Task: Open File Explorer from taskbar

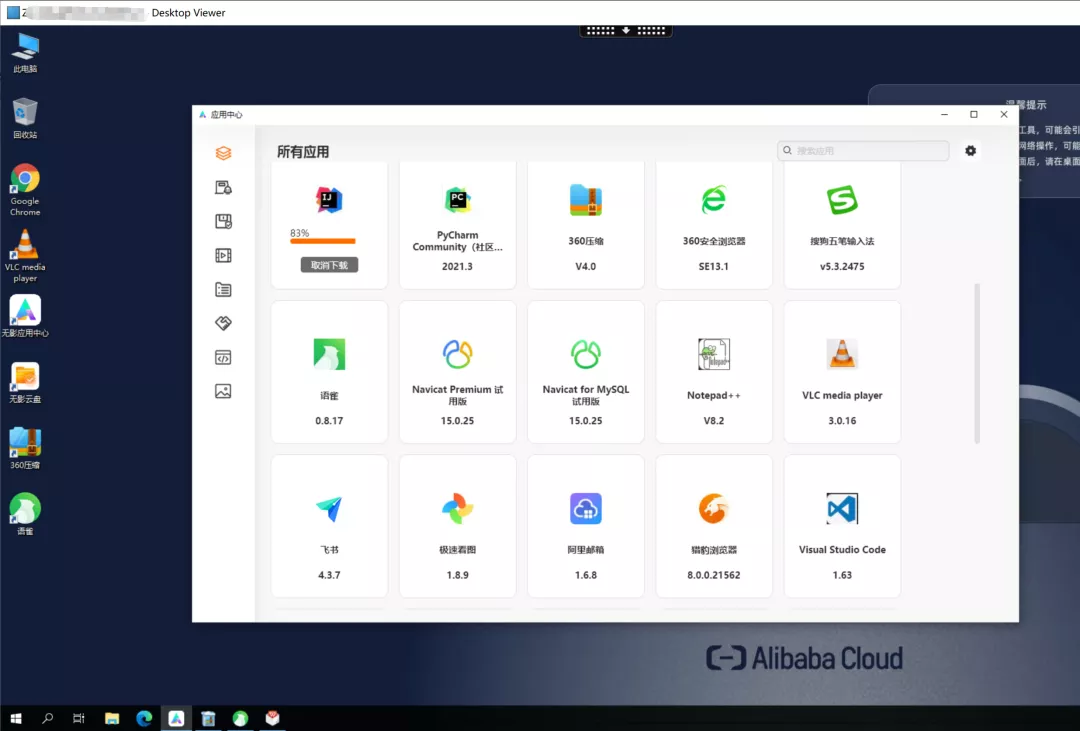Action: 112,719
